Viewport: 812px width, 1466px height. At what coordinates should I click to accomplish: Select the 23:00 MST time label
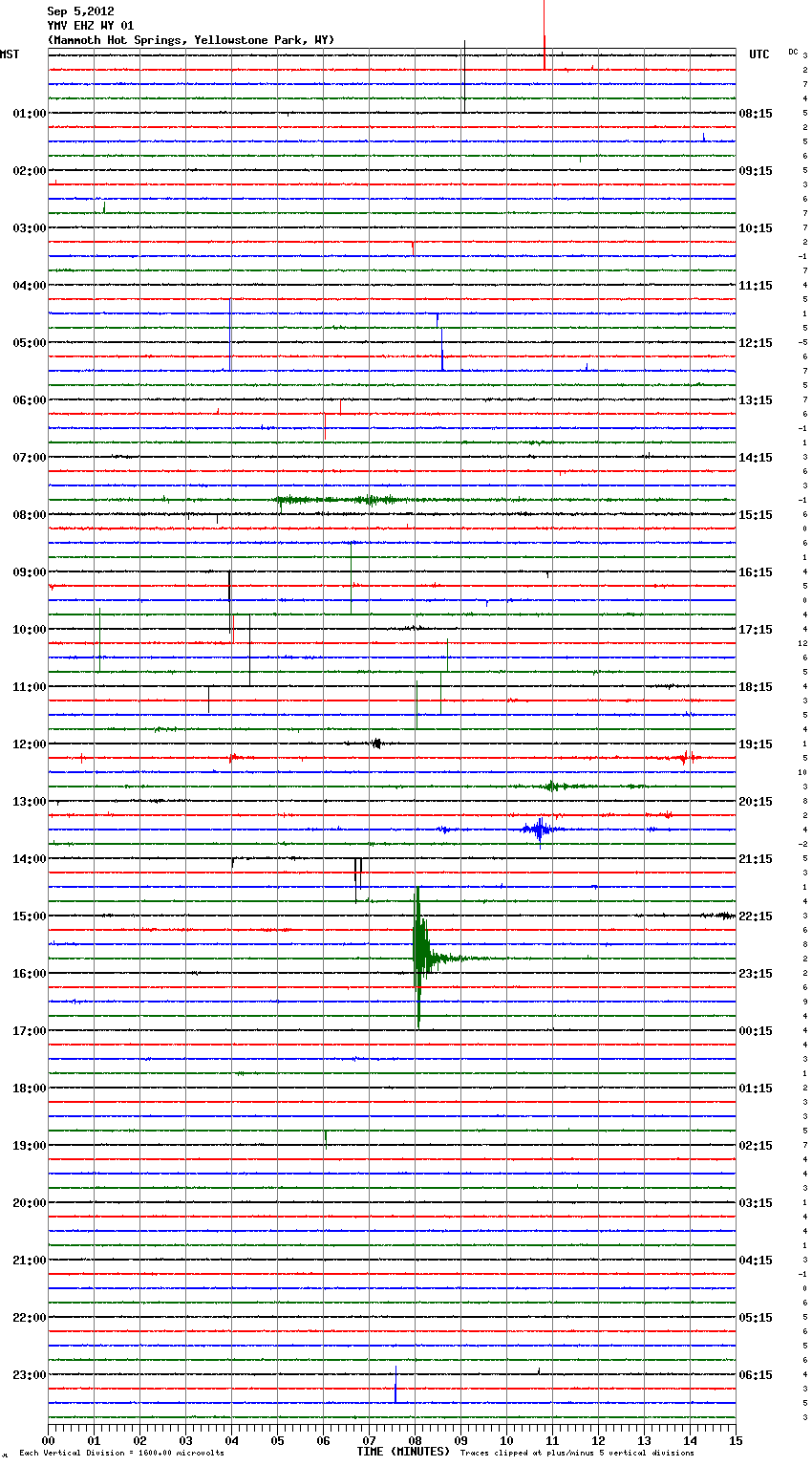pyautogui.click(x=30, y=1375)
